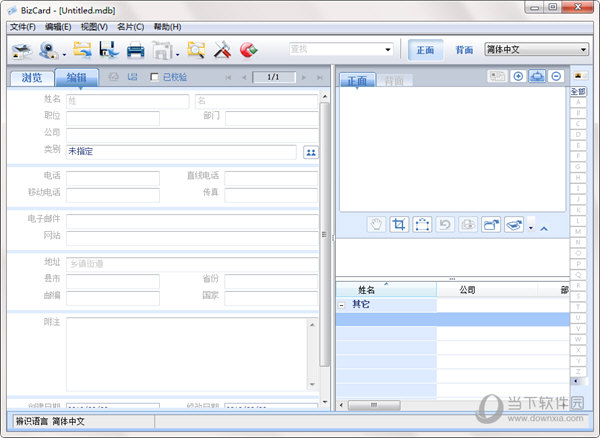
Task: Click the grayed-out floppy disk icon
Action: click(x=162, y=50)
